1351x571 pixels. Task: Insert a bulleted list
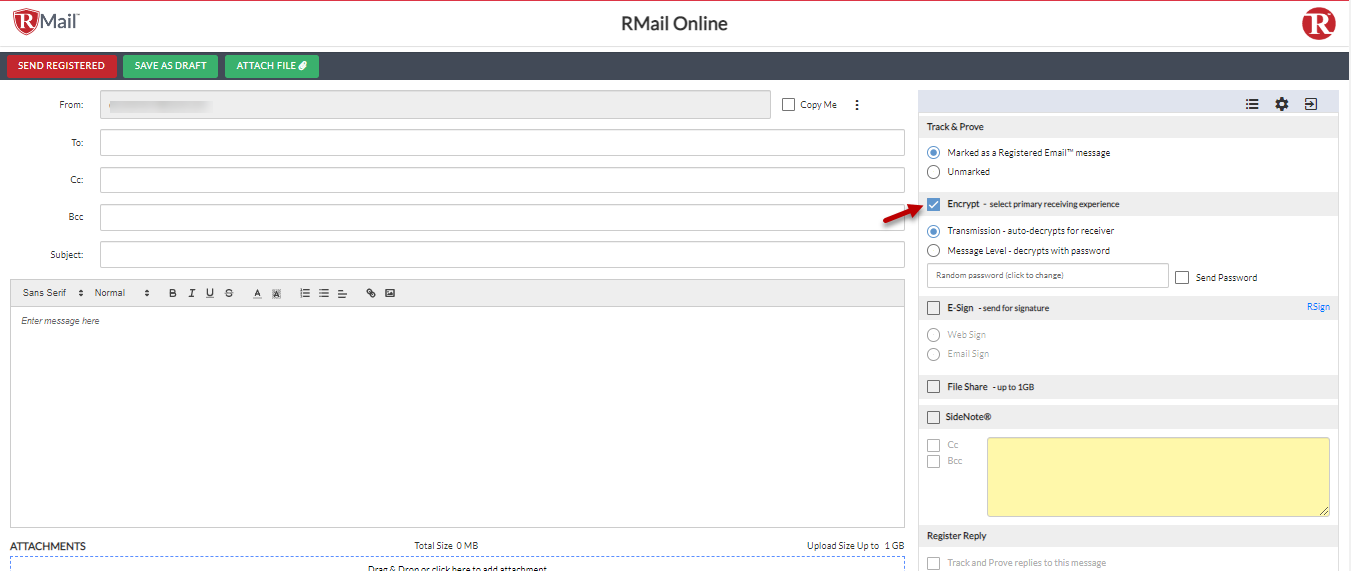point(324,293)
